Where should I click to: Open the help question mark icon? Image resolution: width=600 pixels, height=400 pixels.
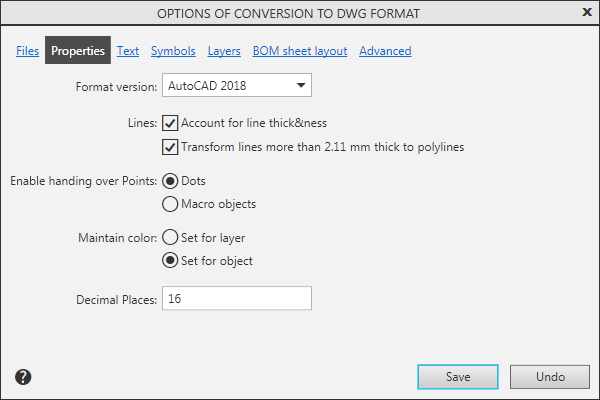pos(24,377)
